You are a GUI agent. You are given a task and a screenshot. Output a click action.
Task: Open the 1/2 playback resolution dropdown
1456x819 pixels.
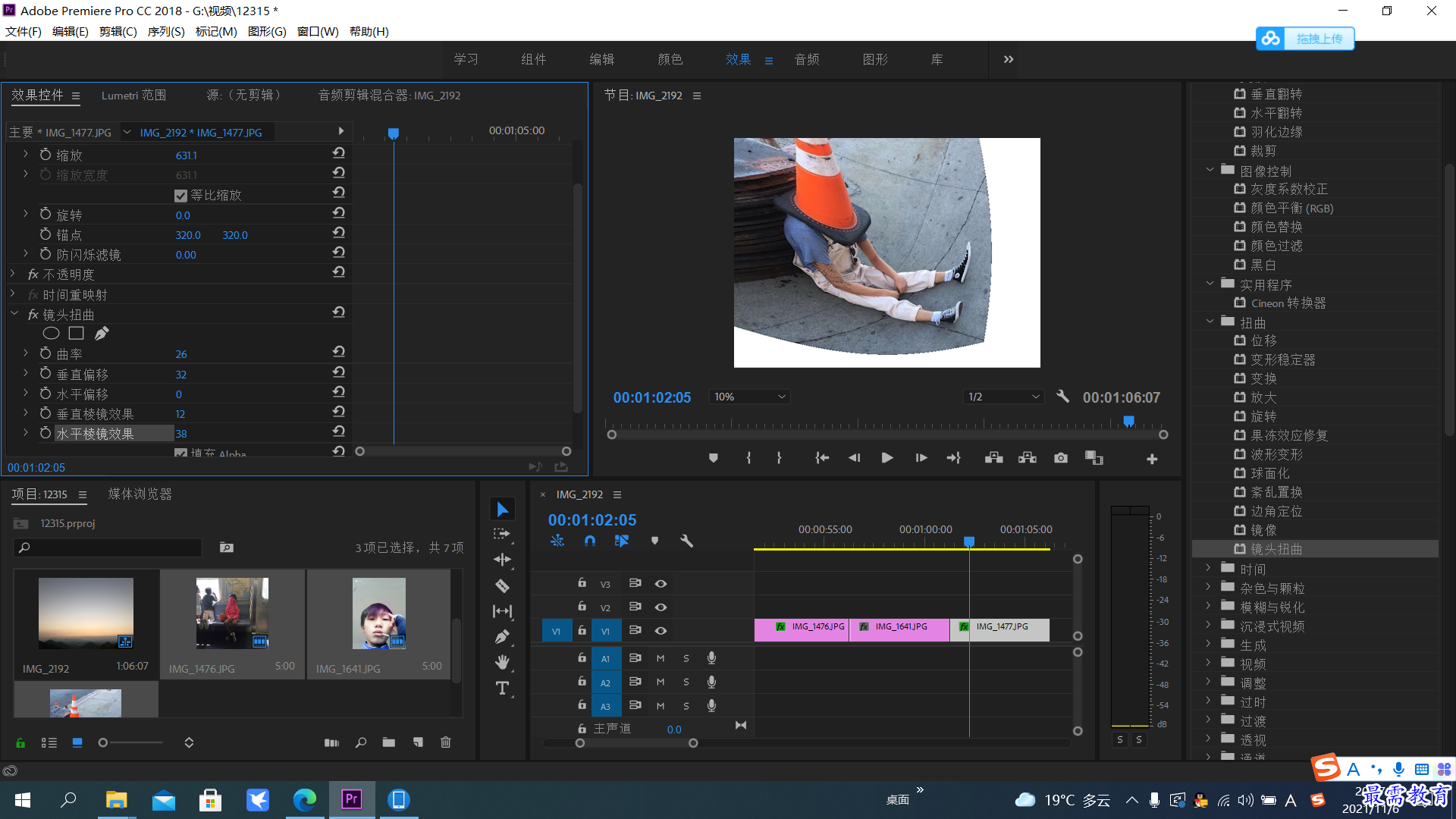pos(1004,397)
